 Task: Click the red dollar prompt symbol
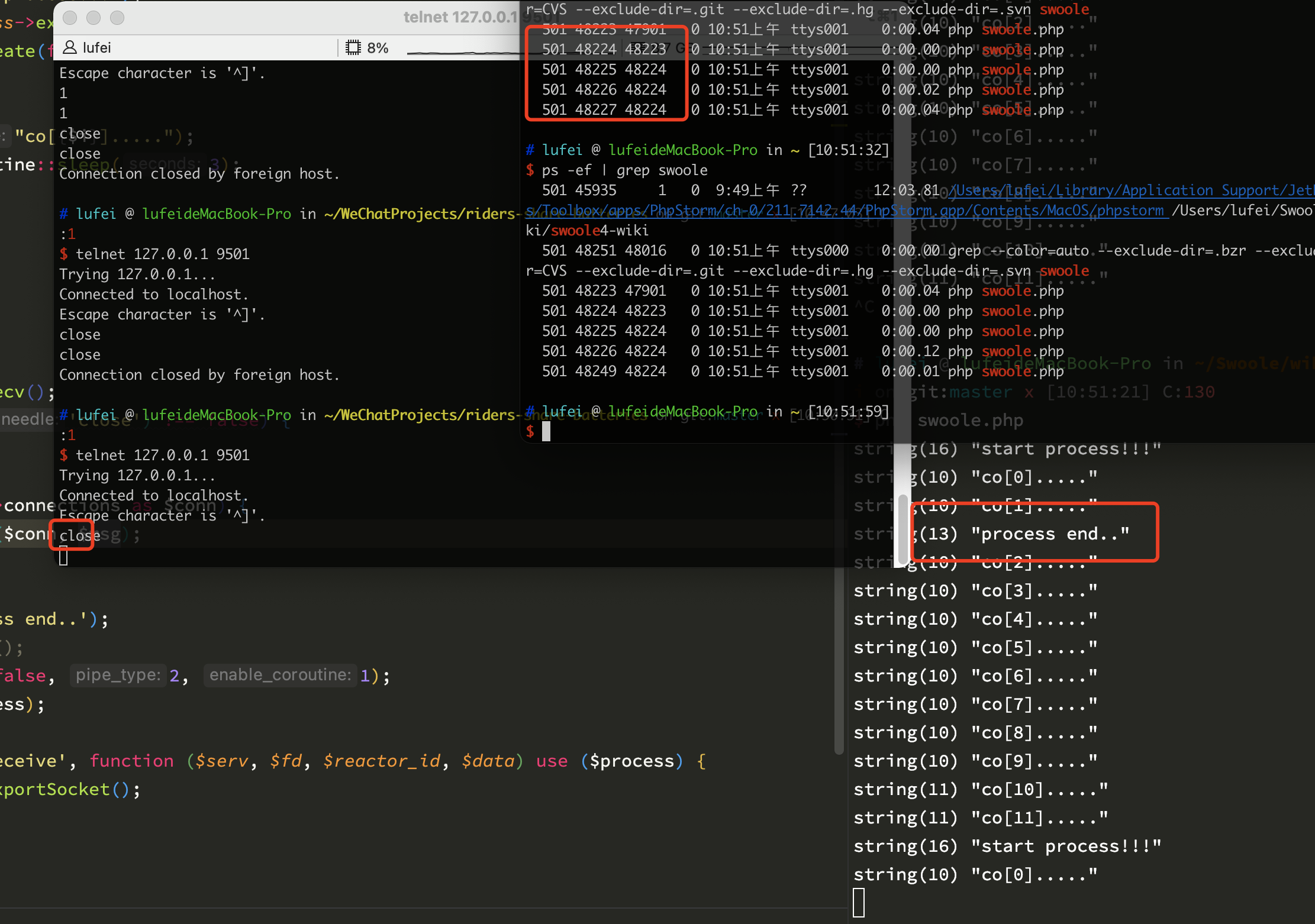[x=531, y=432]
